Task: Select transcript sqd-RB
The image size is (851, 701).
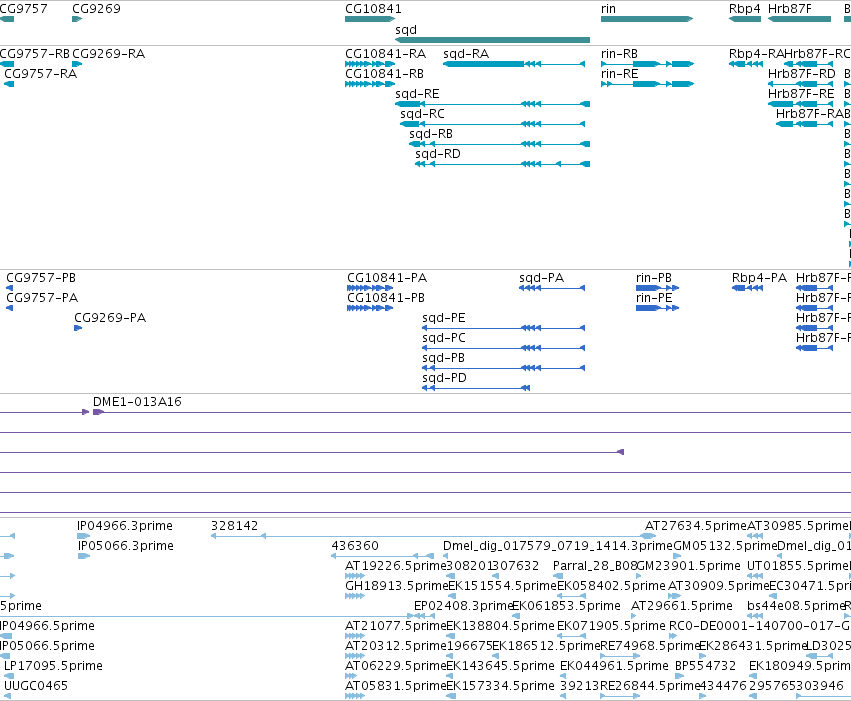Action: pyautogui.click(x=499, y=144)
